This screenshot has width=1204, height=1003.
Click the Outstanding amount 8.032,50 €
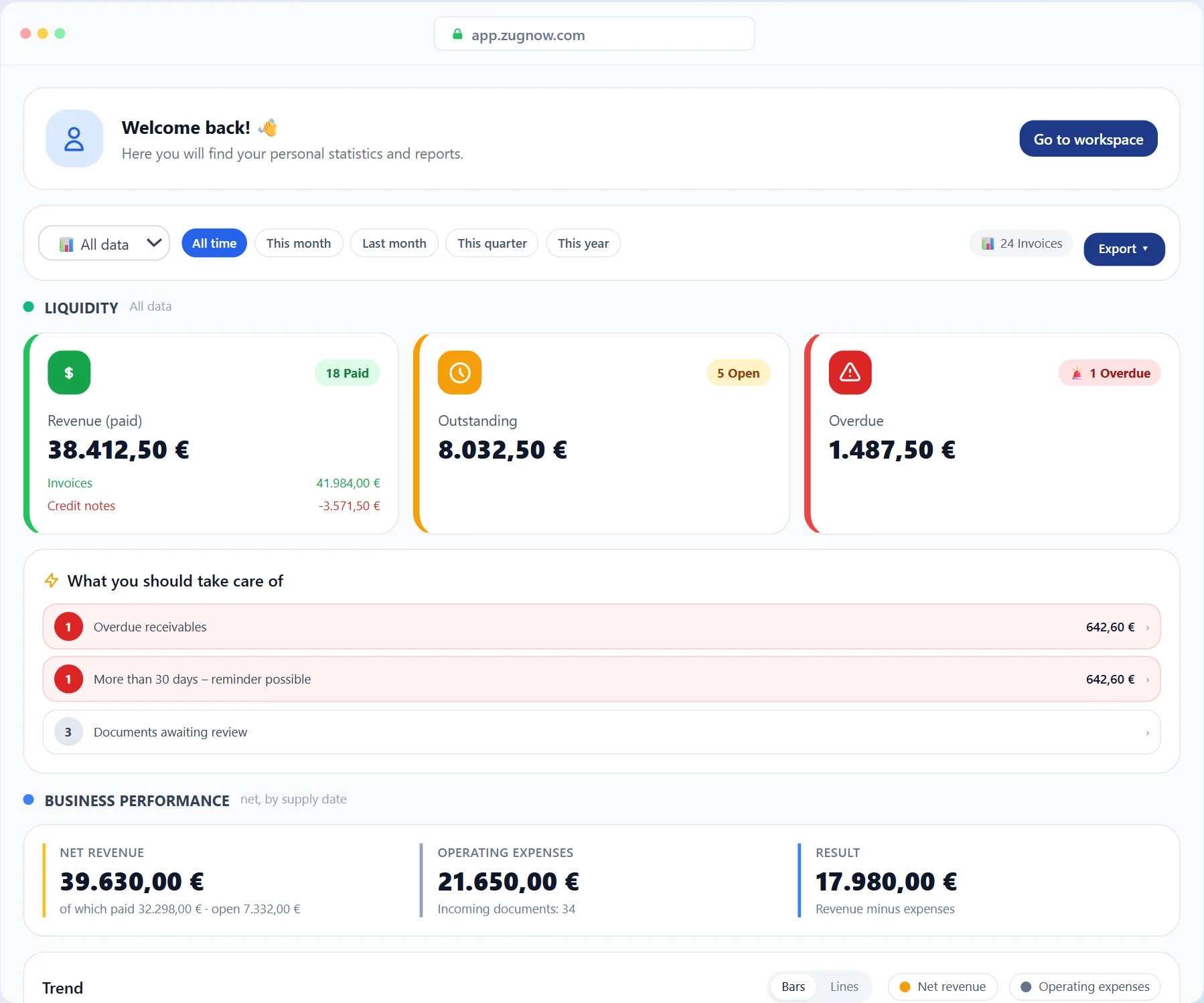[503, 449]
